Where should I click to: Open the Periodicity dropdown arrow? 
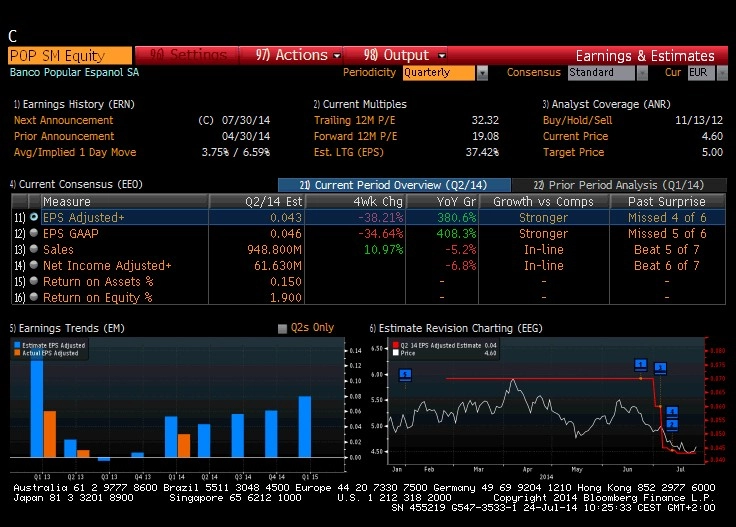pyautogui.click(x=482, y=73)
